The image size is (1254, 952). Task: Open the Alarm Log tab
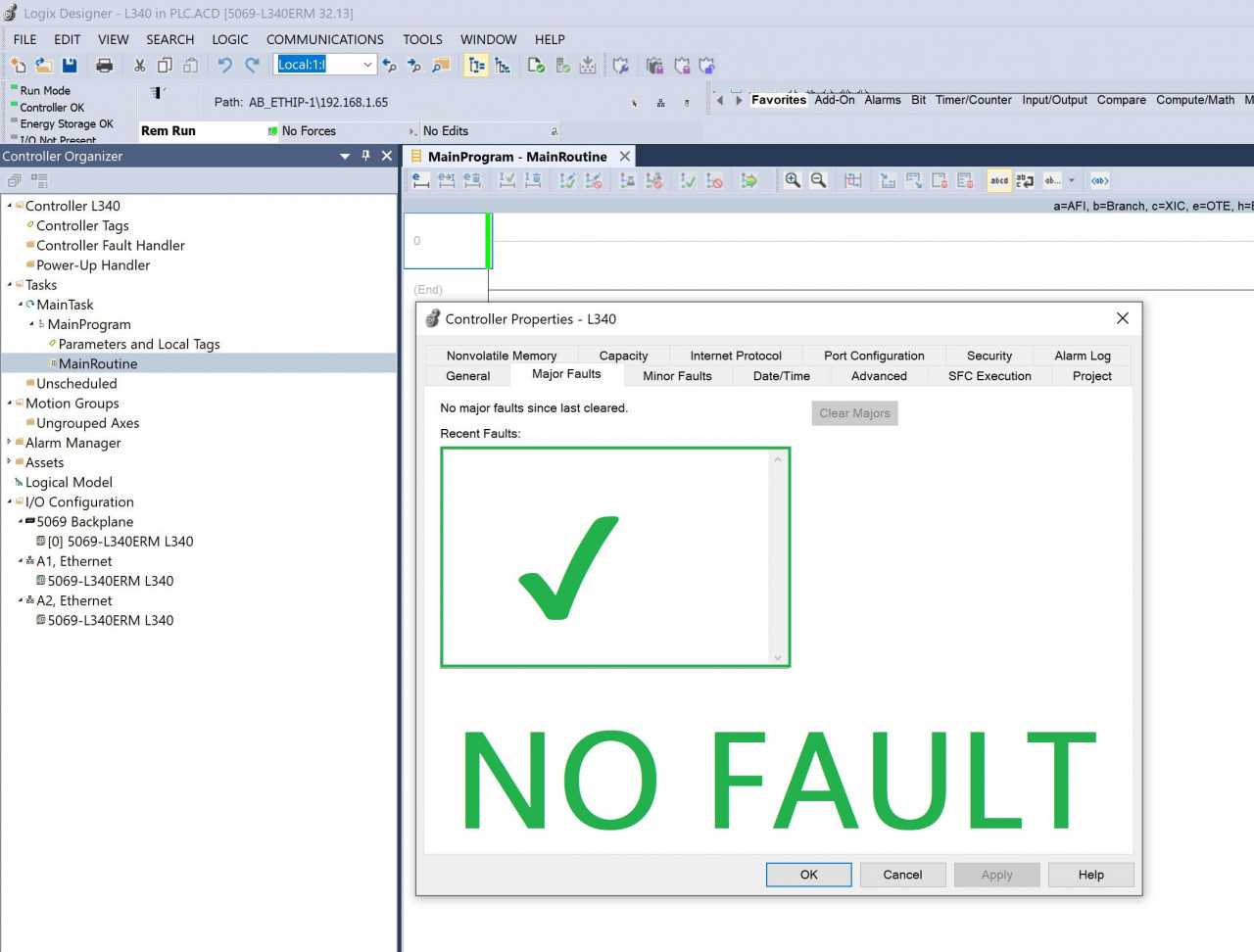(x=1082, y=356)
